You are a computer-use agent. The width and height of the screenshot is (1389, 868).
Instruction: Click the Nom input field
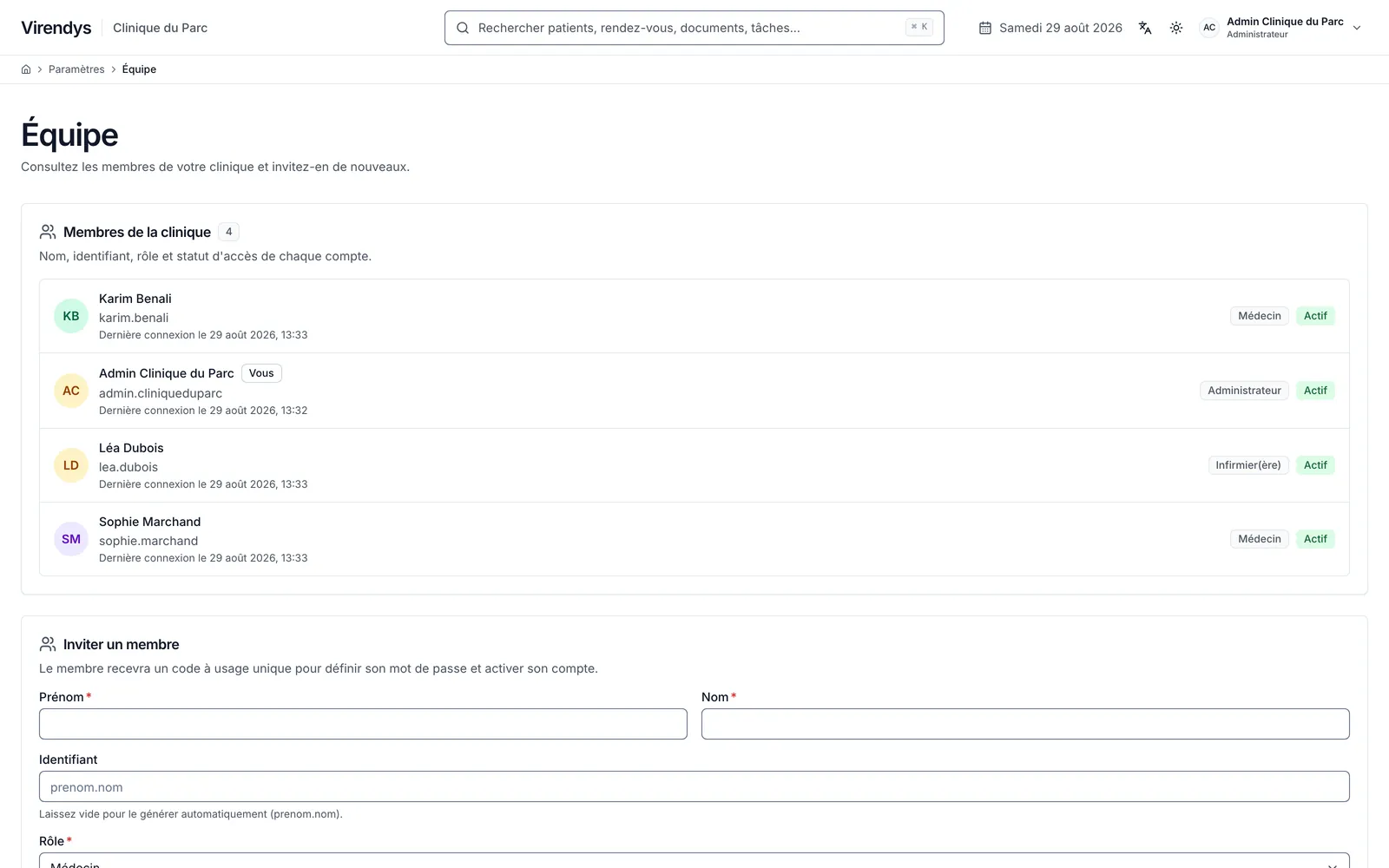1025,724
